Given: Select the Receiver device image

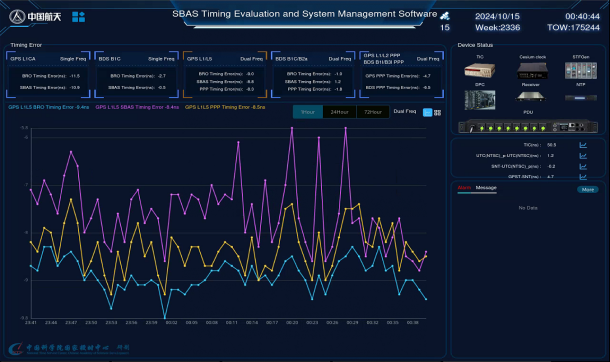Looking at the screenshot, I should [530, 97].
